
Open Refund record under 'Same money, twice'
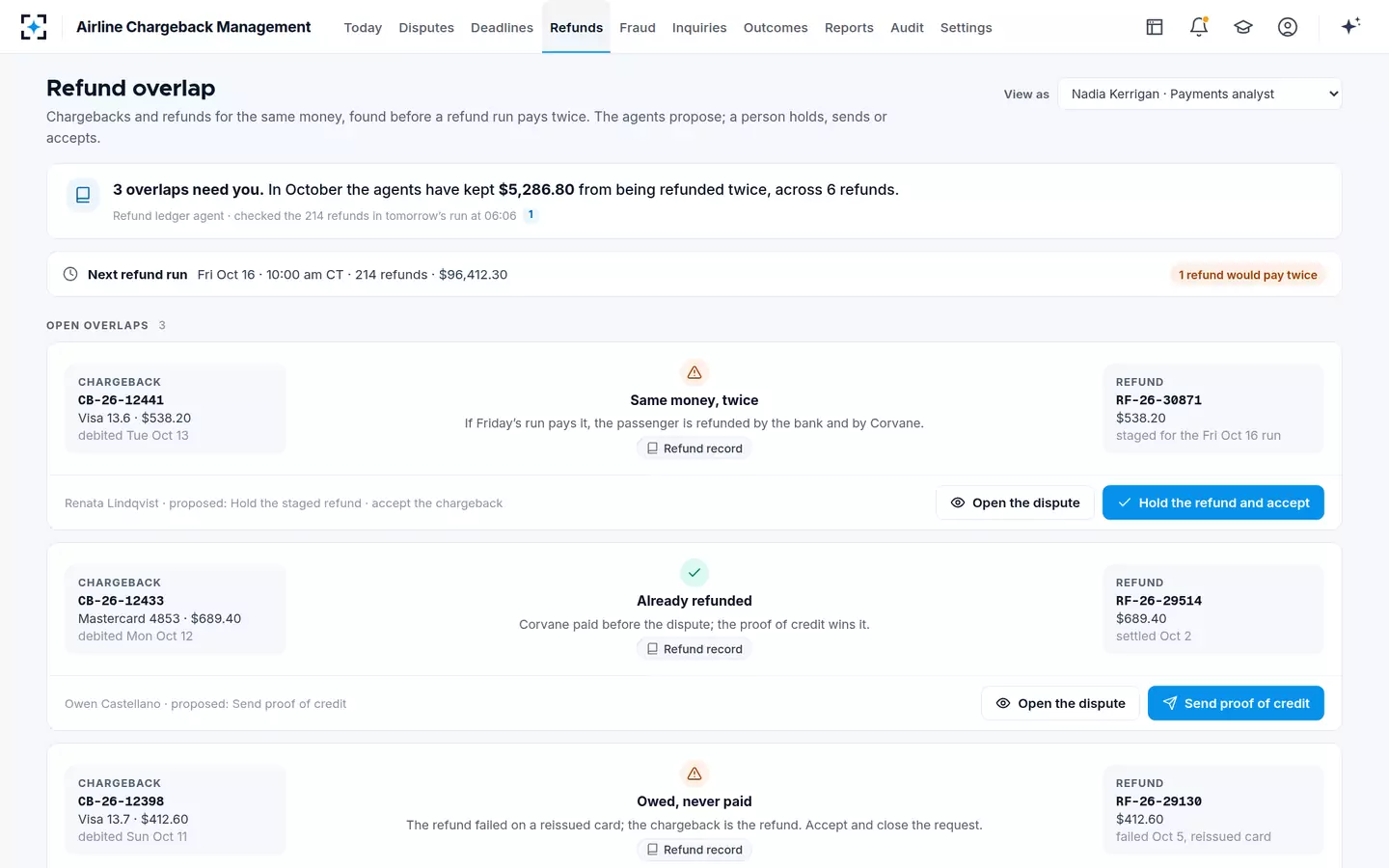pyautogui.click(x=694, y=448)
